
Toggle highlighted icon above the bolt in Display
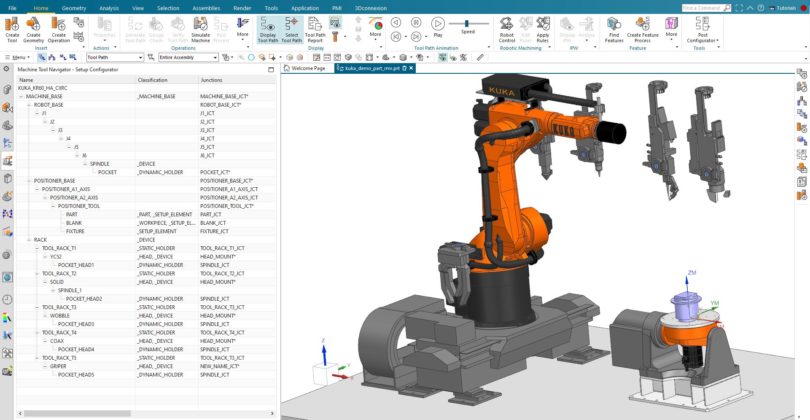tap(335, 23)
